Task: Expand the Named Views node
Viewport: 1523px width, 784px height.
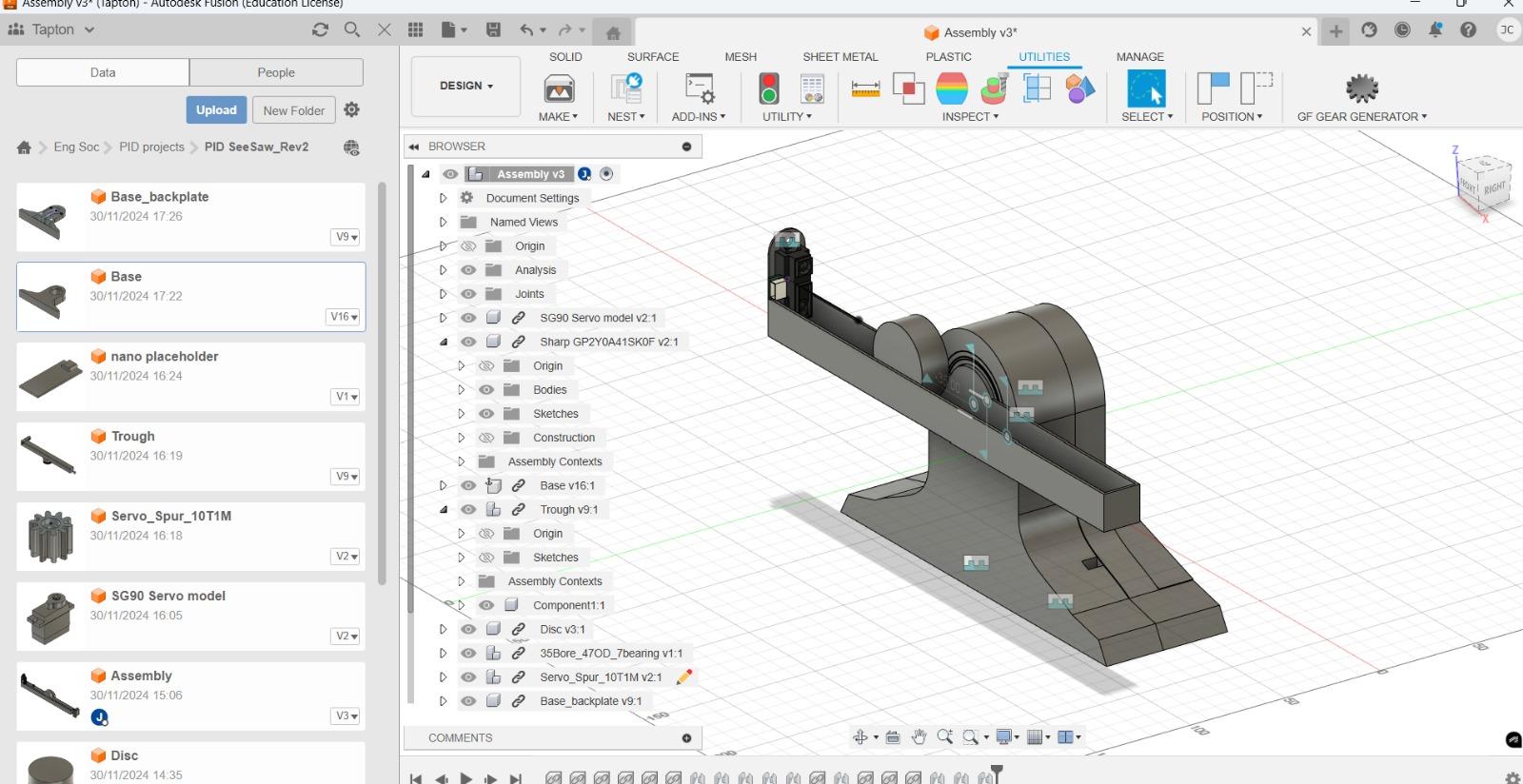Action: [x=443, y=222]
